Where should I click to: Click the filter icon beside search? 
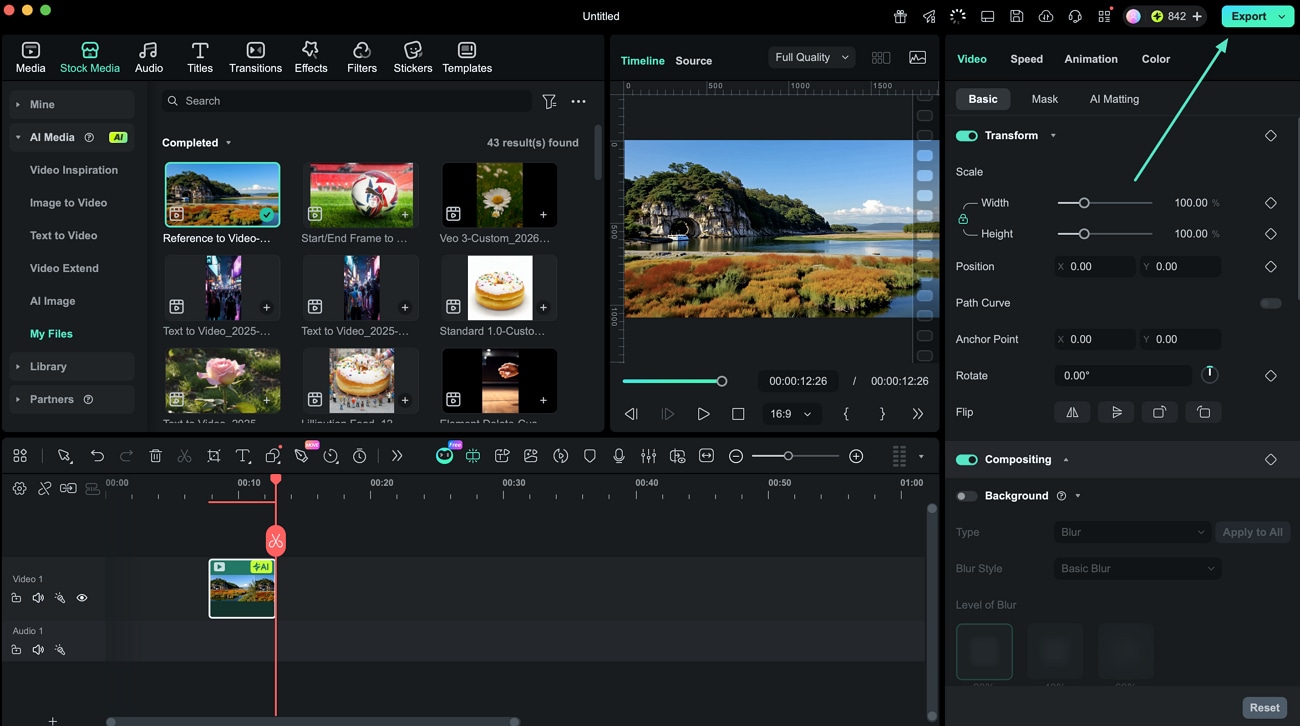(x=549, y=101)
